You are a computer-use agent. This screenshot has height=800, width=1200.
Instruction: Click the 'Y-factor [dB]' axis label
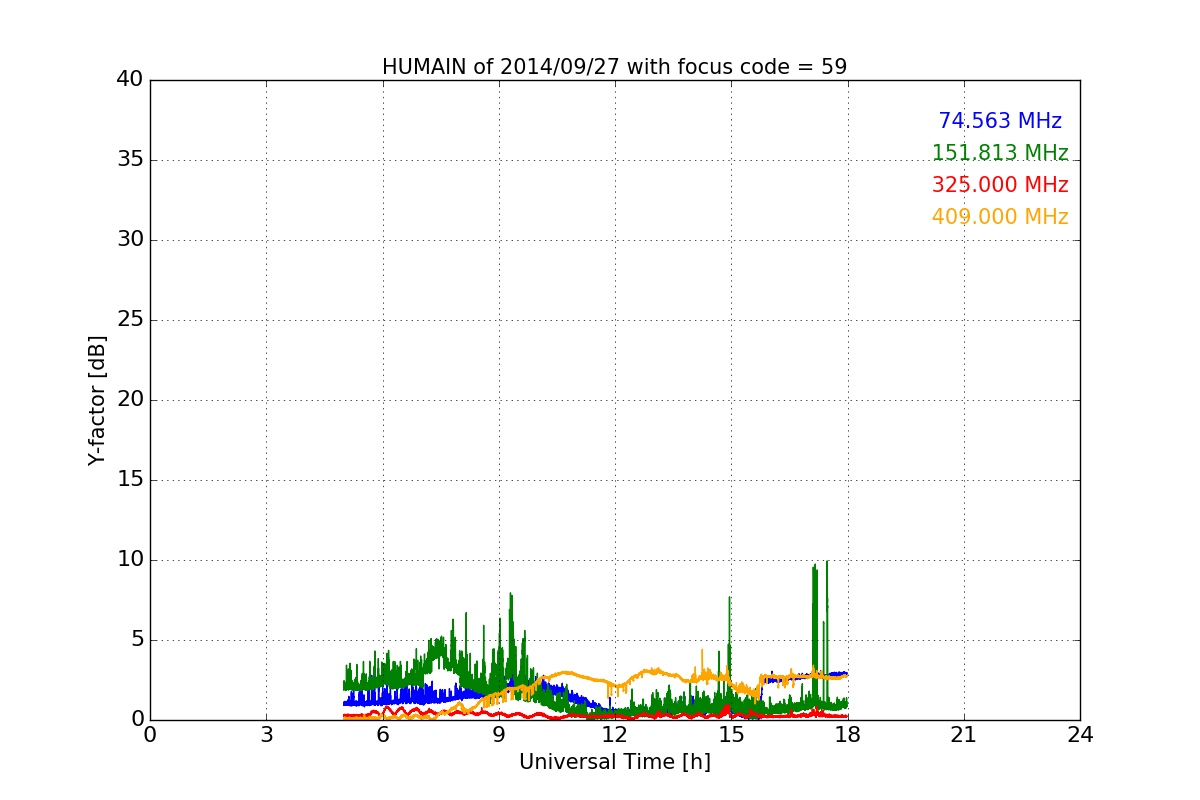click(x=97, y=400)
